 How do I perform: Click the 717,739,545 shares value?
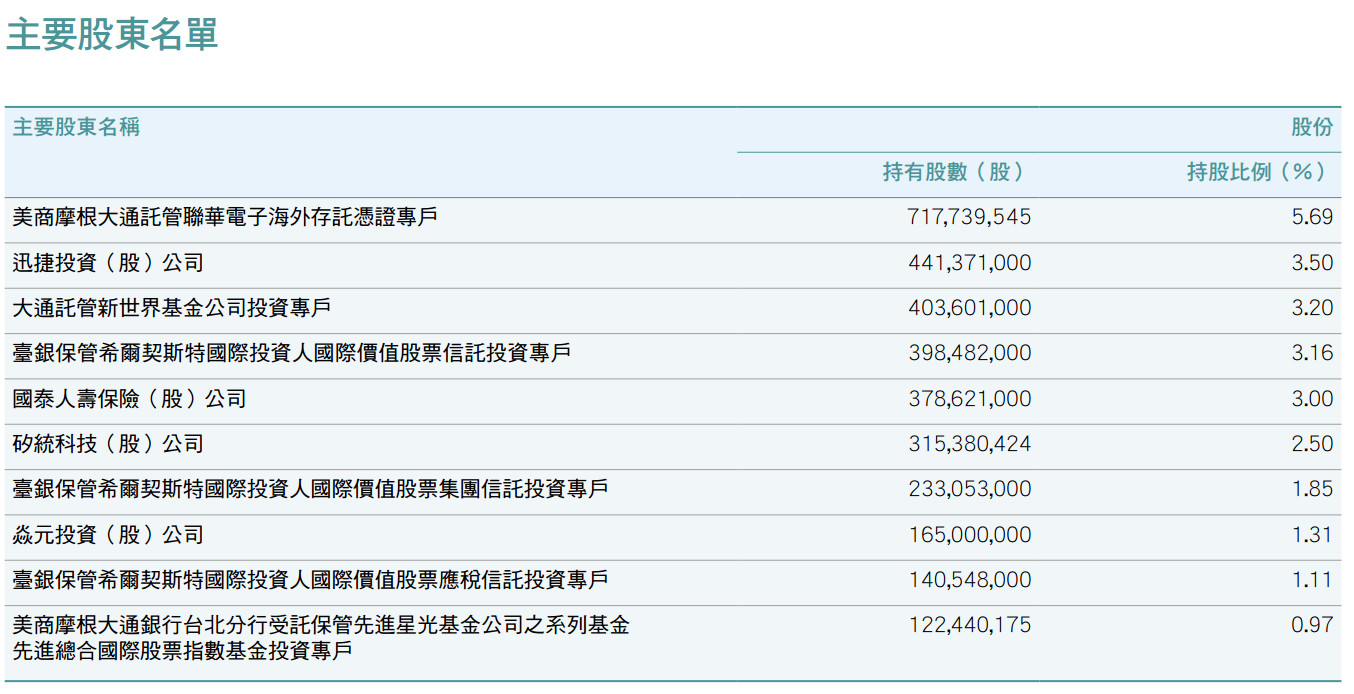tap(969, 217)
